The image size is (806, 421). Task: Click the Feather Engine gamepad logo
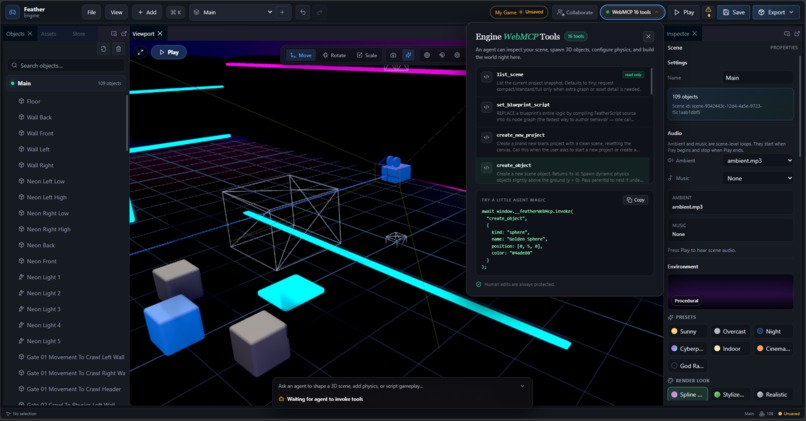[x=12, y=12]
